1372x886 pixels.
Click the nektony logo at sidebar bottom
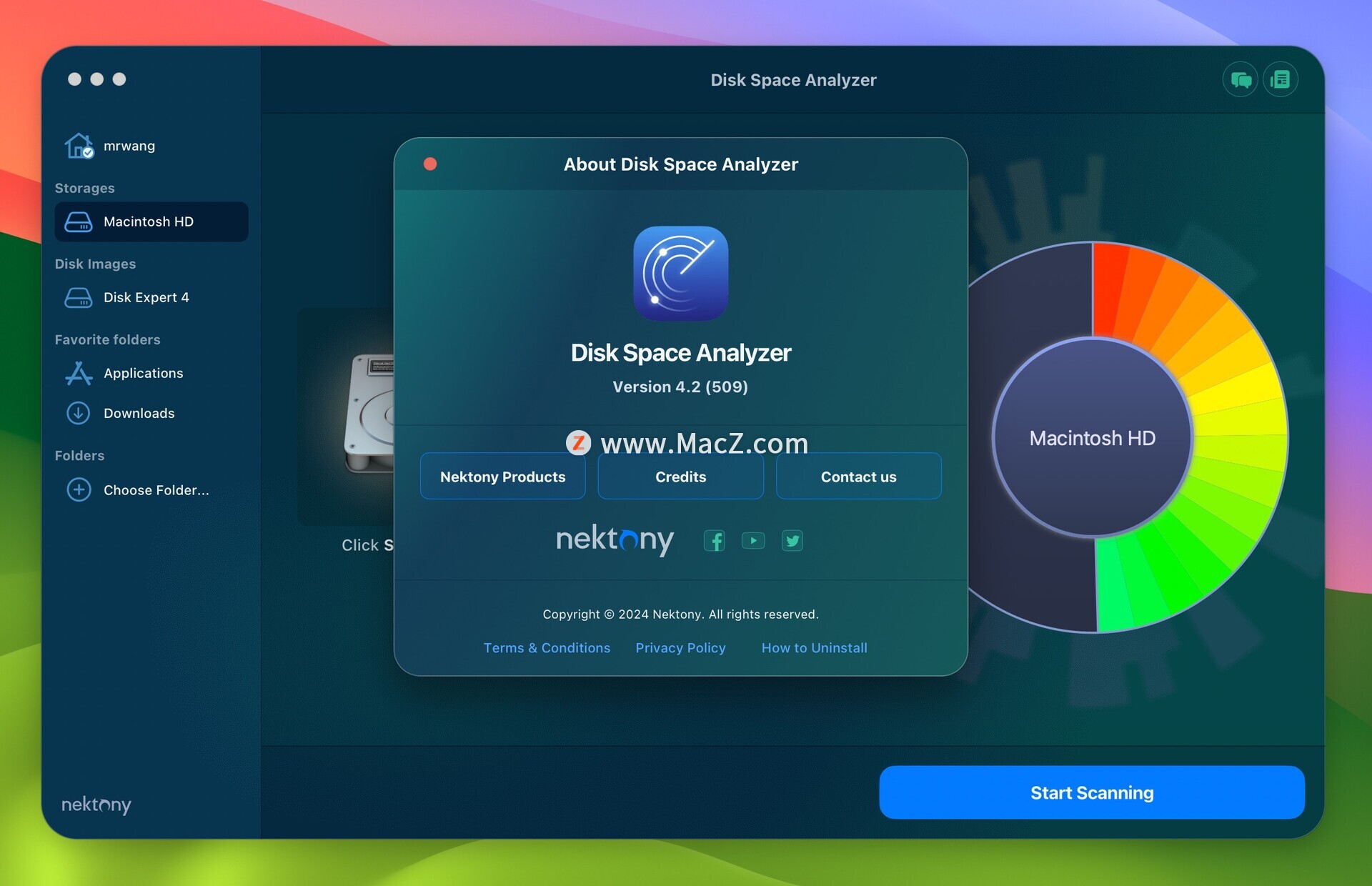(x=96, y=805)
